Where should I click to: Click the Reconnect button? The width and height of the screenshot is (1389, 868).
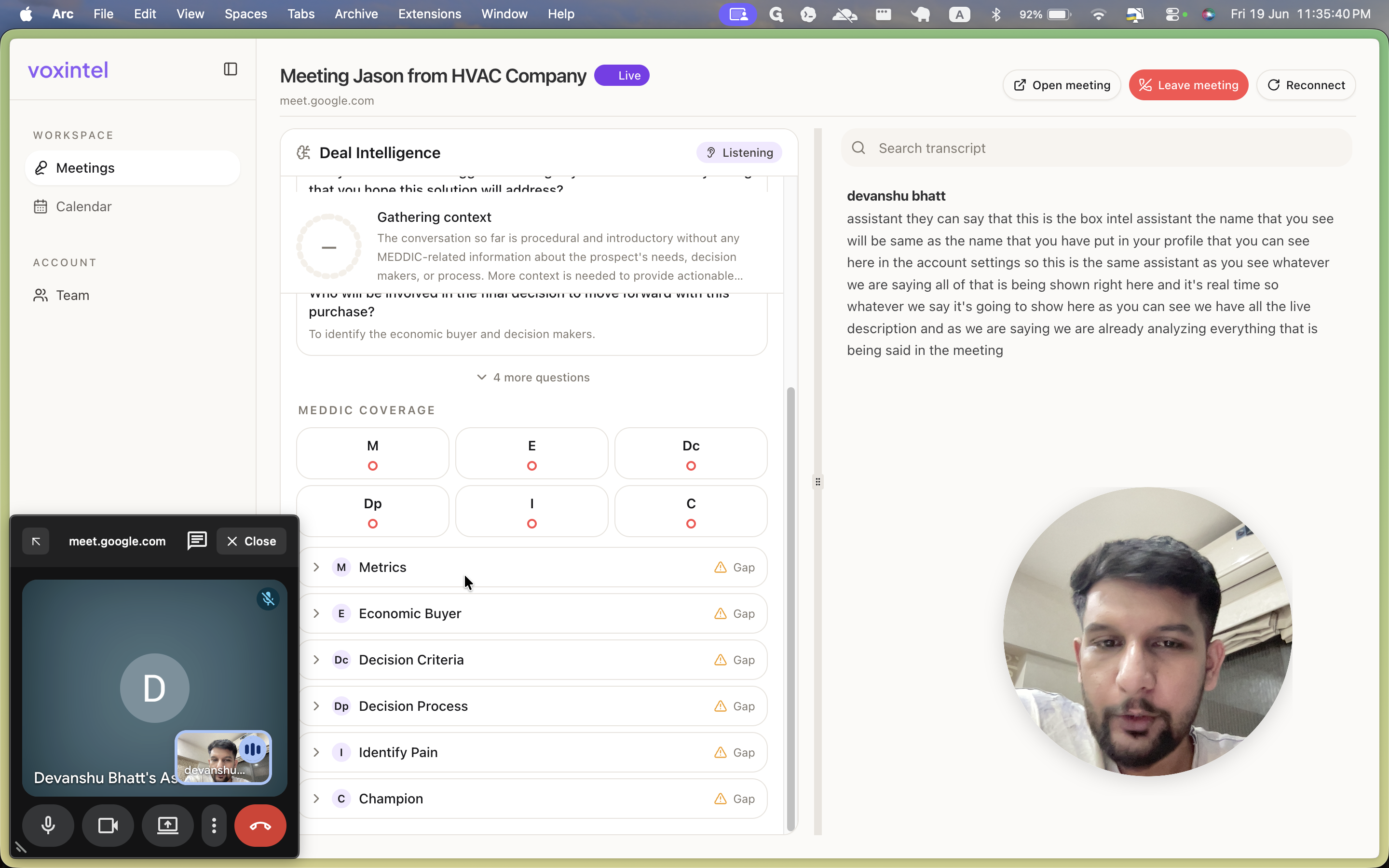1306,85
